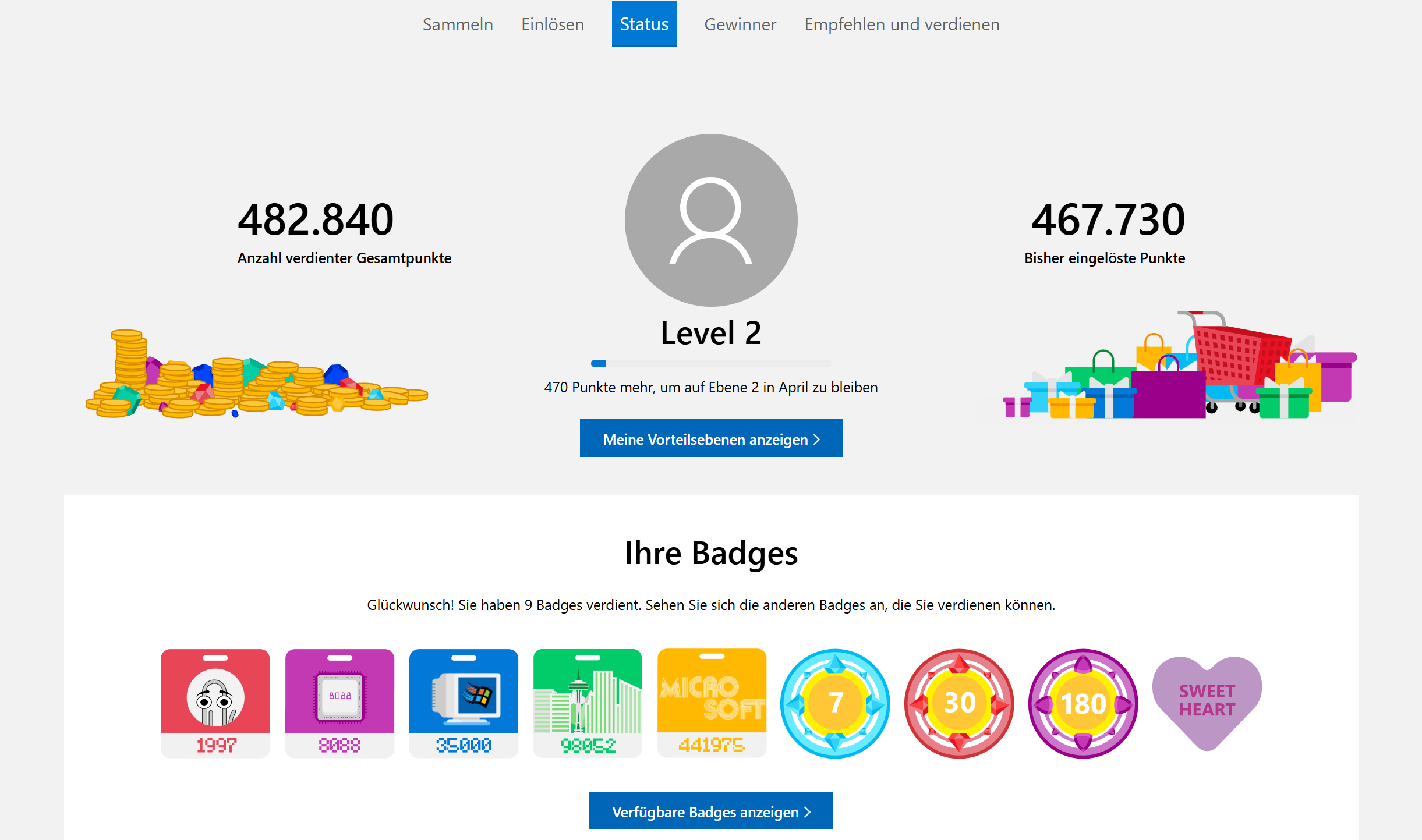Open the Sammeln tab
The image size is (1422, 840).
click(x=458, y=24)
